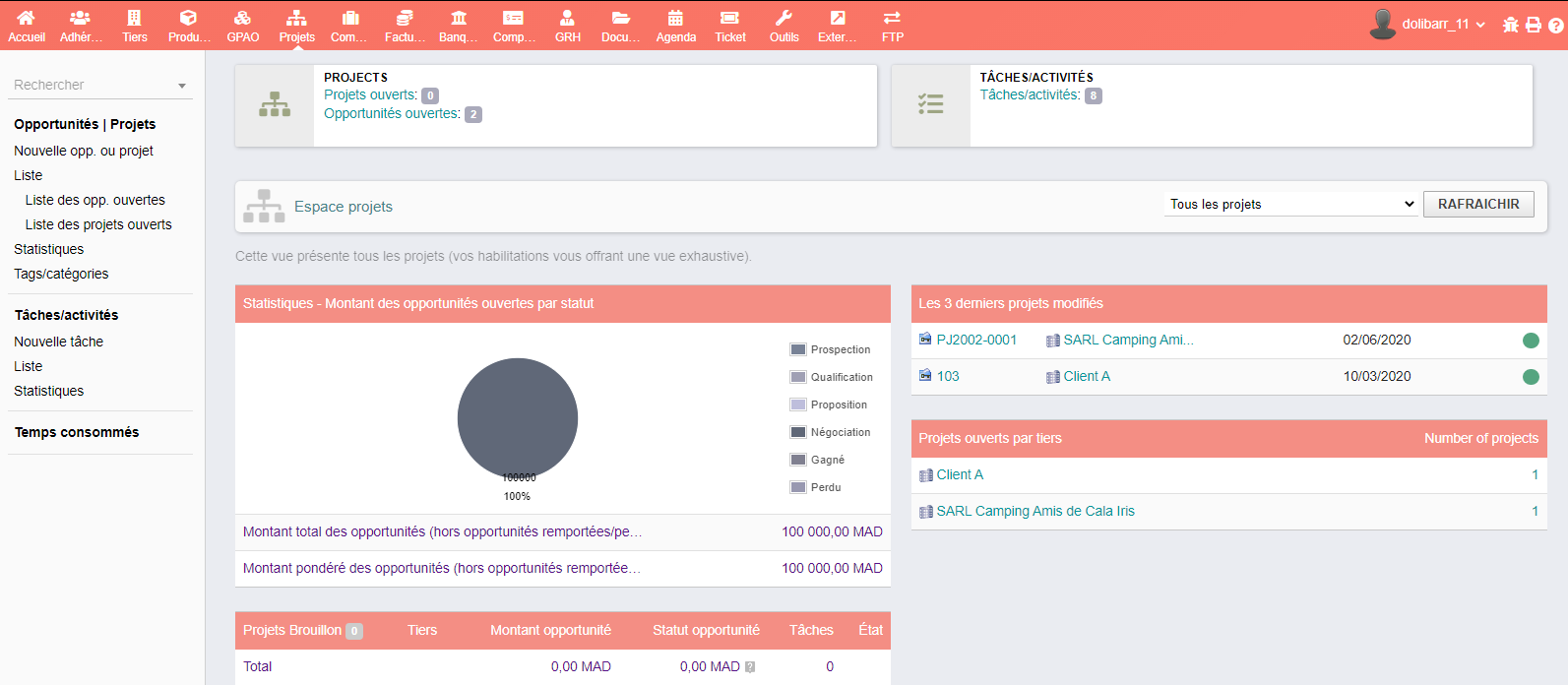1568x685 pixels.
Task: Toggle Gagné legend entry
Action: click(818, 460)
